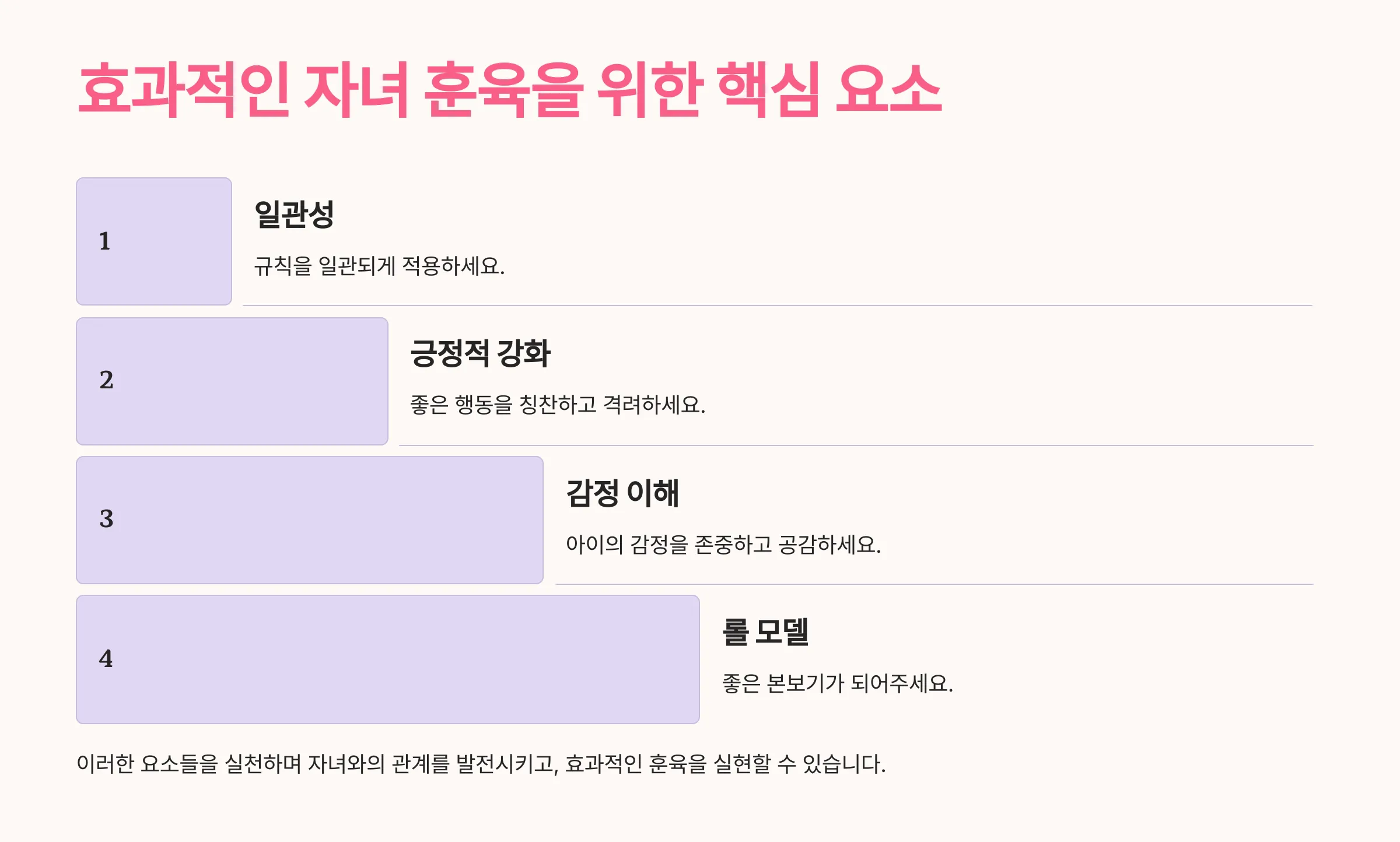Click the divider line under 감정 이해 description
The height and width of the screenshot is (842, 1400).
pyautogui.click(x=935, y=584)
